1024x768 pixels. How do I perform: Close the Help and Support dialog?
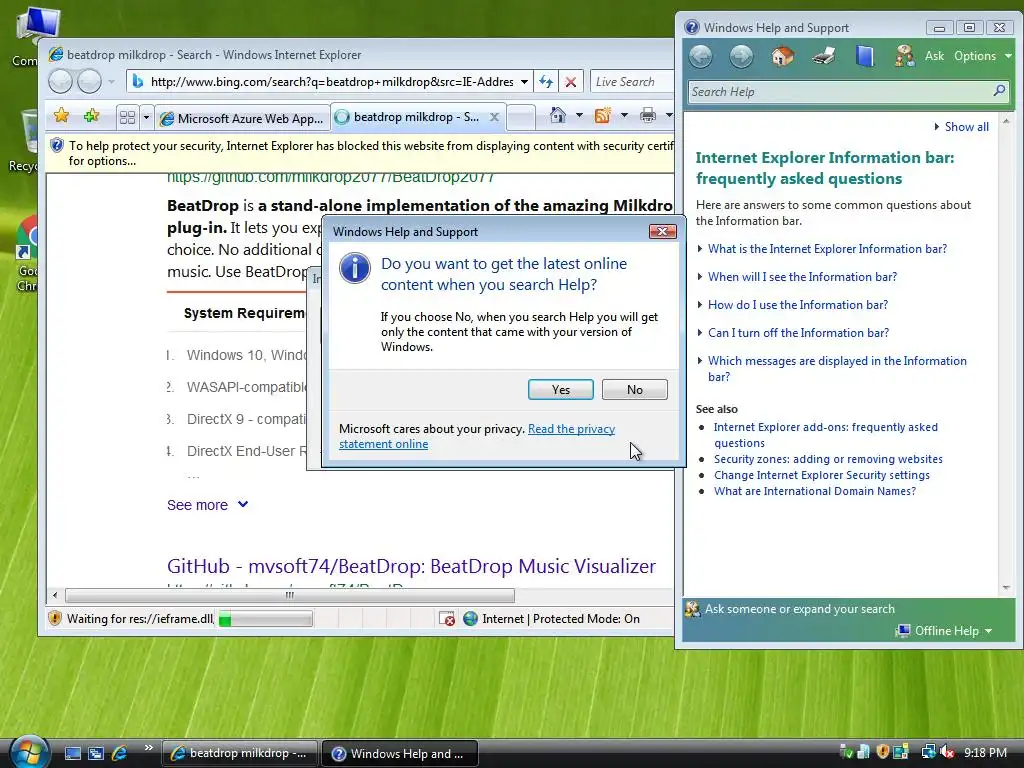point(662,231)
